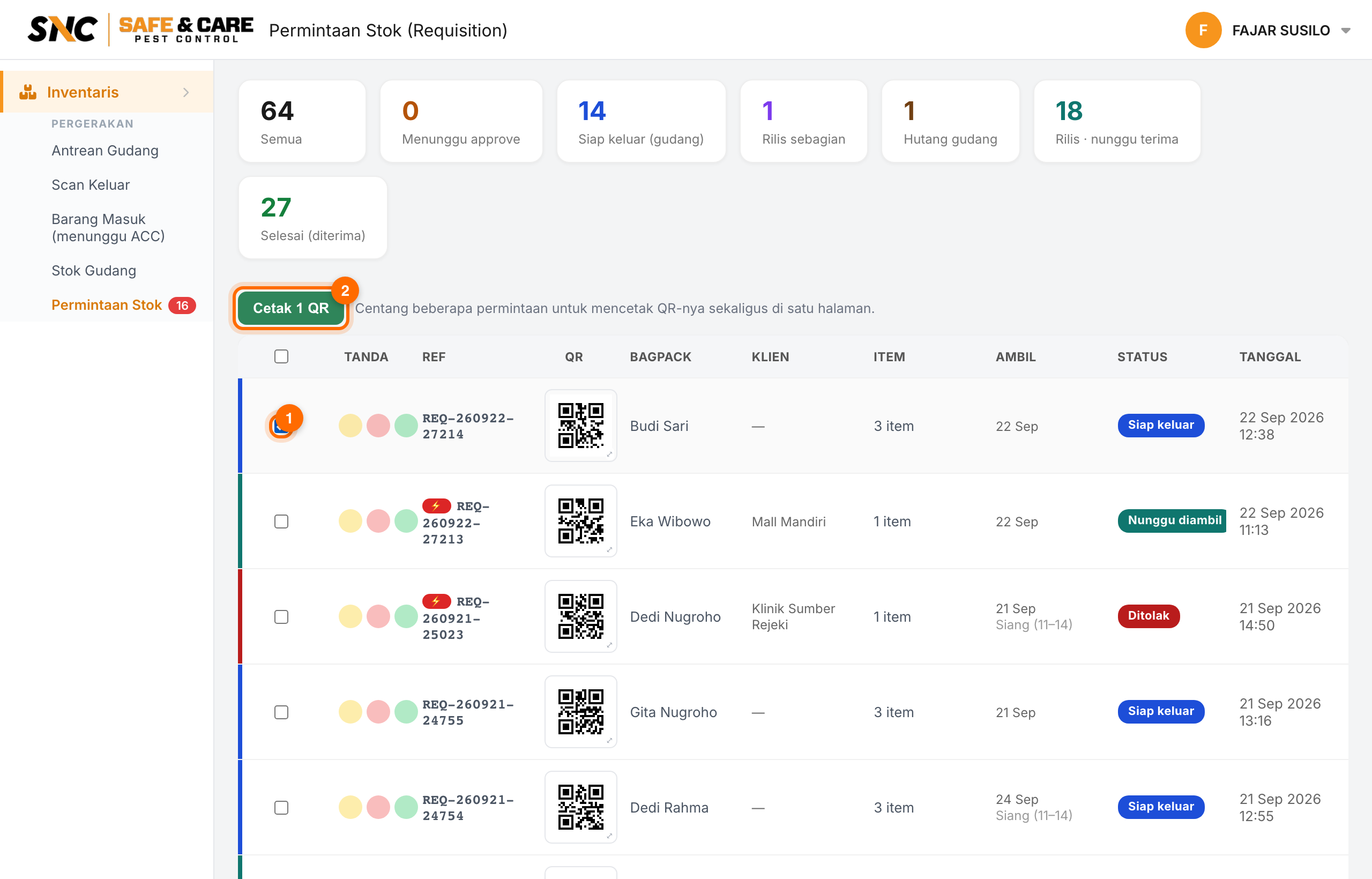The height and width of the screenshot is (879, 1372).
Task: Click red mark dot on Budi Sari row
Action: pos(378,426)
